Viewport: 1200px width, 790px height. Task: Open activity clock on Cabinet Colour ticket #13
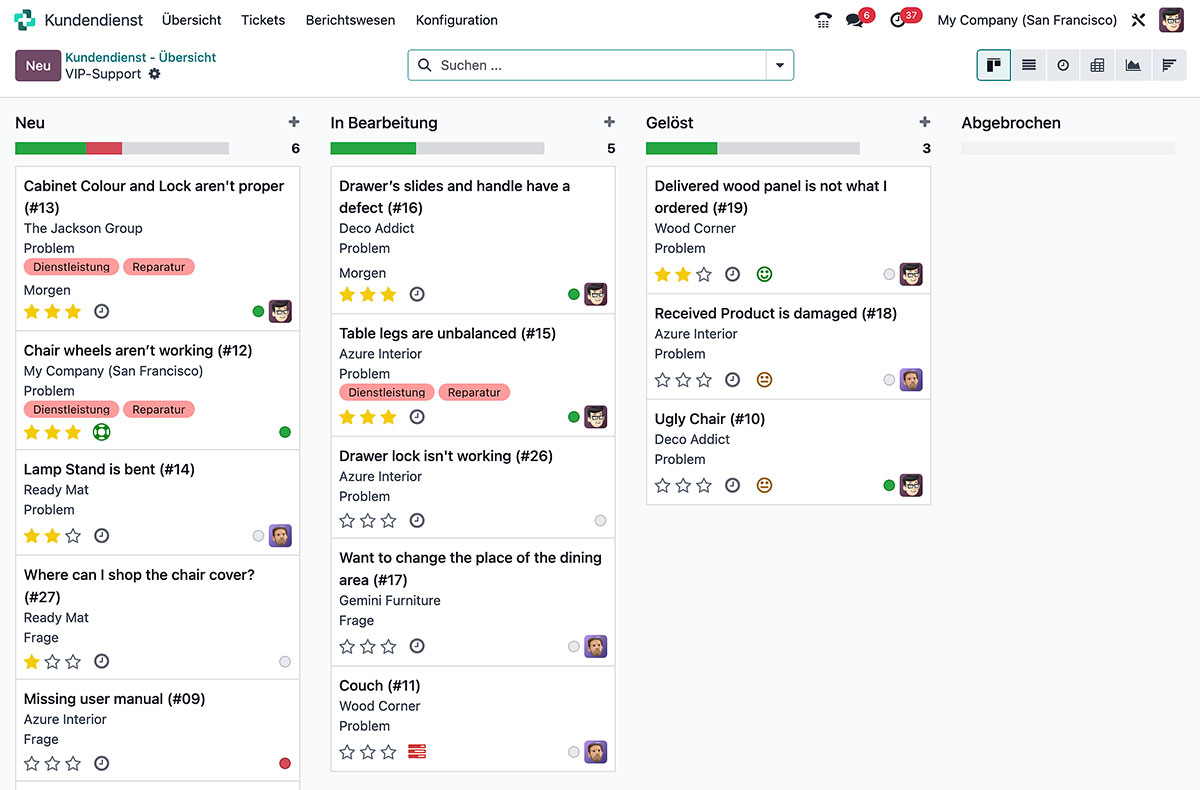[101, 312]
